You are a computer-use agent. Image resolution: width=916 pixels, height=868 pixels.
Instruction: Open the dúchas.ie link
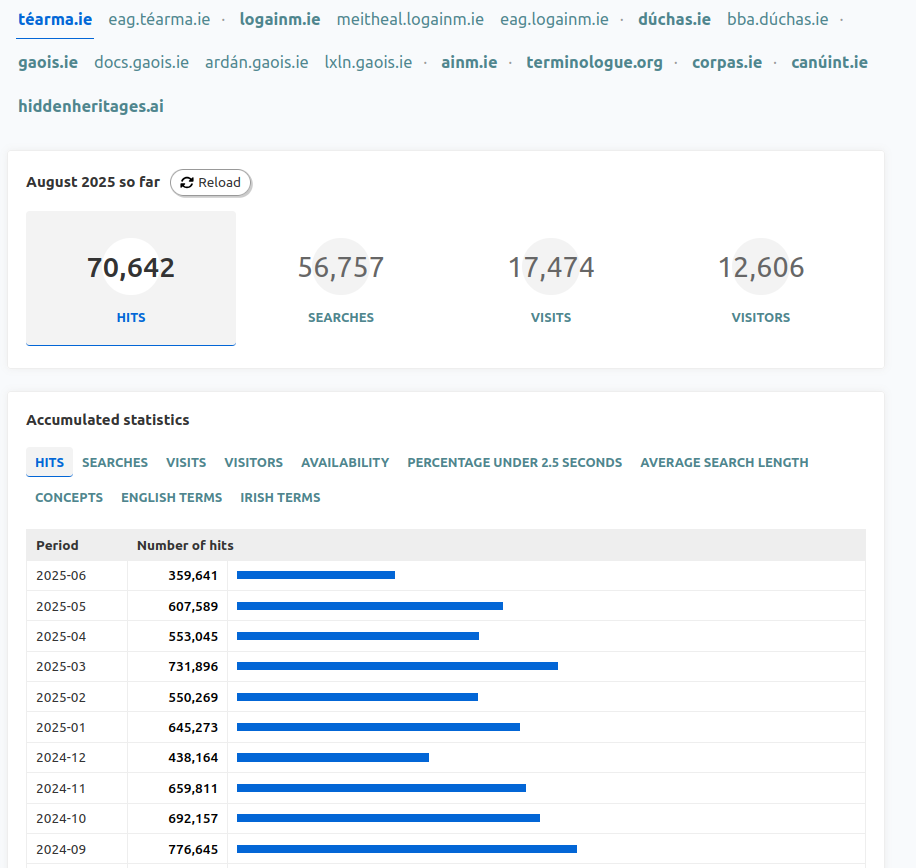coord(674,18)
